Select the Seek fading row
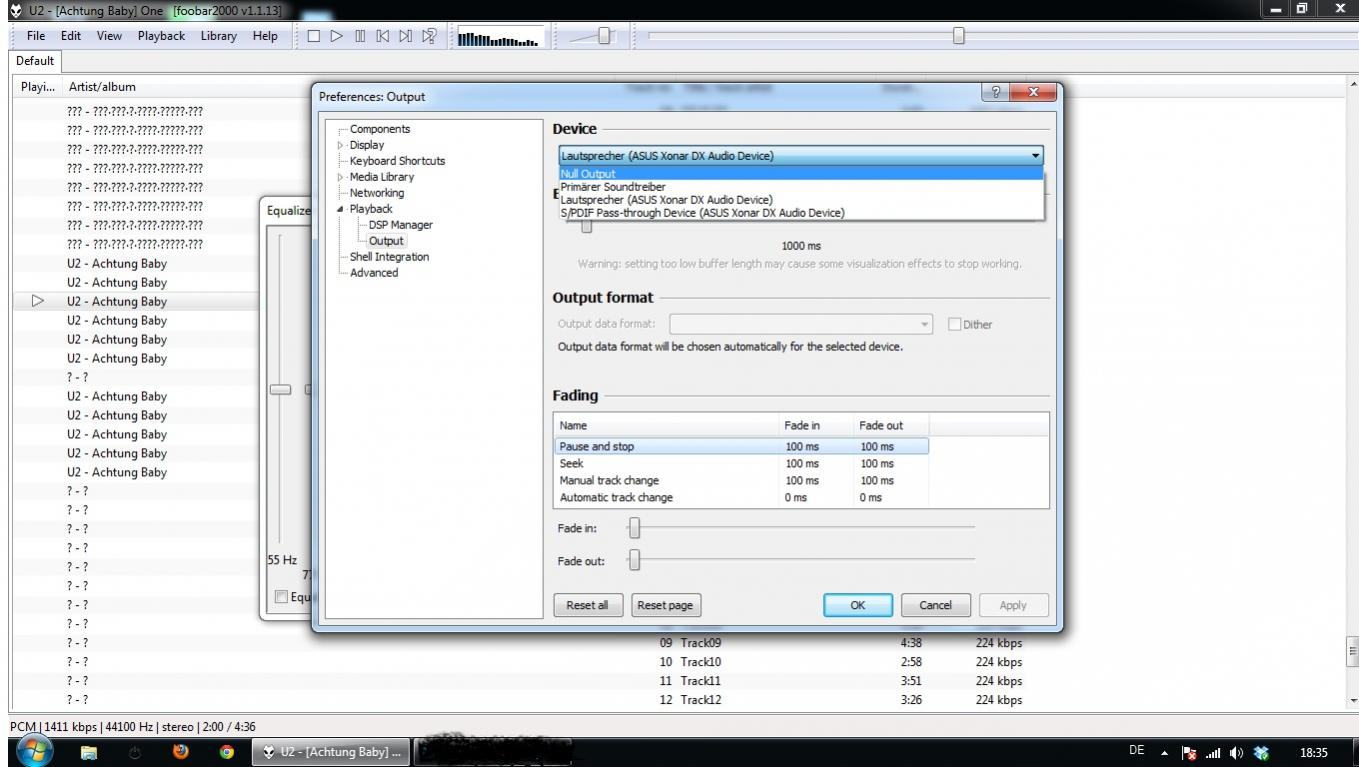1359x767 pixels. point(741,464)
